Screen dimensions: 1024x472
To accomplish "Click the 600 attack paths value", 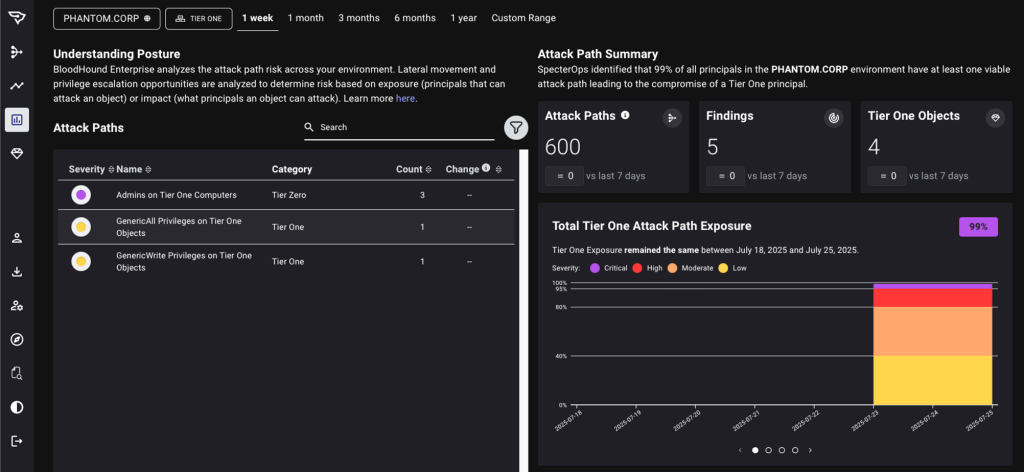I will [563, 147].
